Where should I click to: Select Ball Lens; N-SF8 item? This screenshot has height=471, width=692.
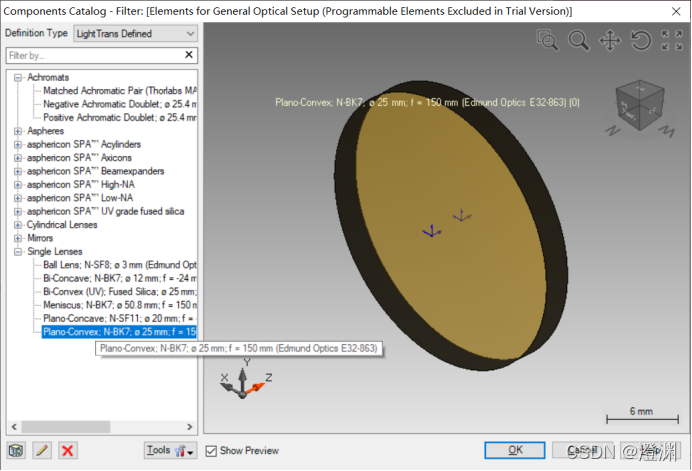tap(120, 265)
